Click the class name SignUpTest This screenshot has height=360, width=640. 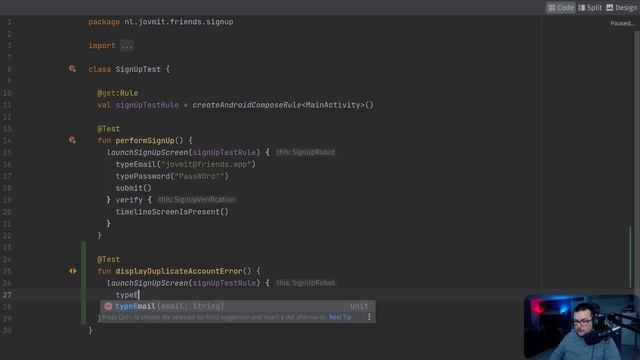pos(138,69)
